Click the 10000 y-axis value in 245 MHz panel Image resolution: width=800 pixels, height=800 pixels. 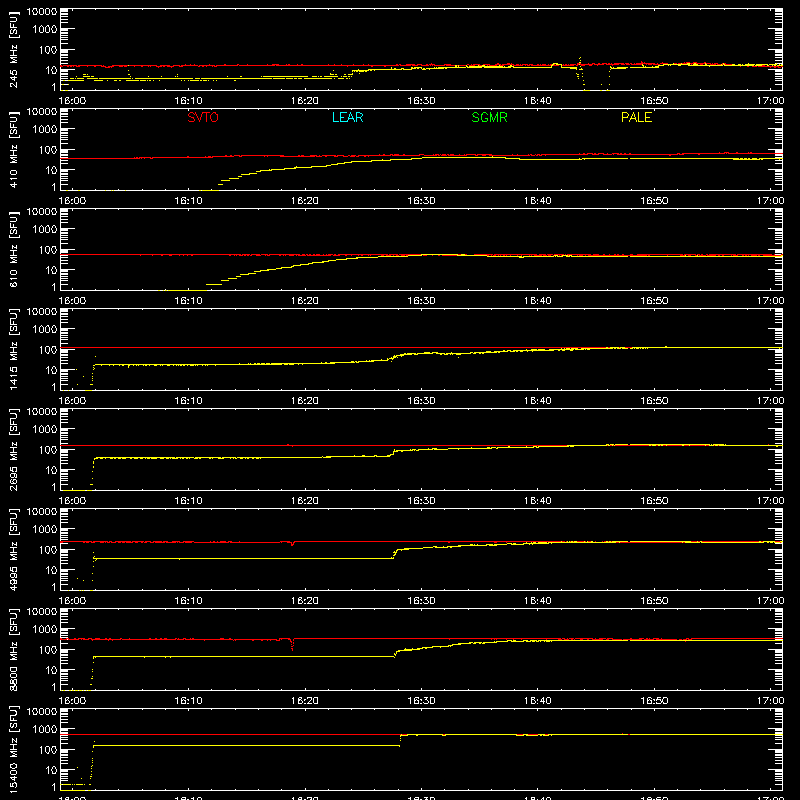click(42, 12)
